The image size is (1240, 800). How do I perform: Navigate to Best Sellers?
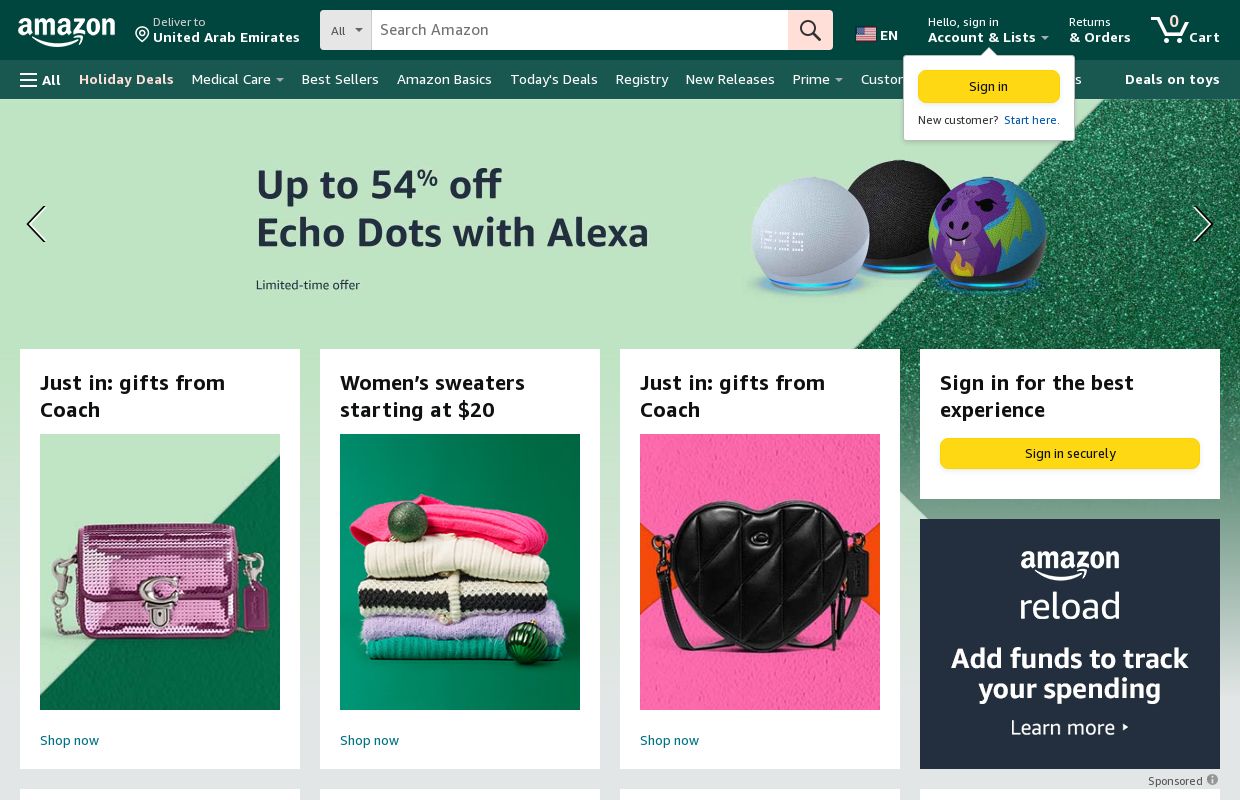tap(340, 79)
